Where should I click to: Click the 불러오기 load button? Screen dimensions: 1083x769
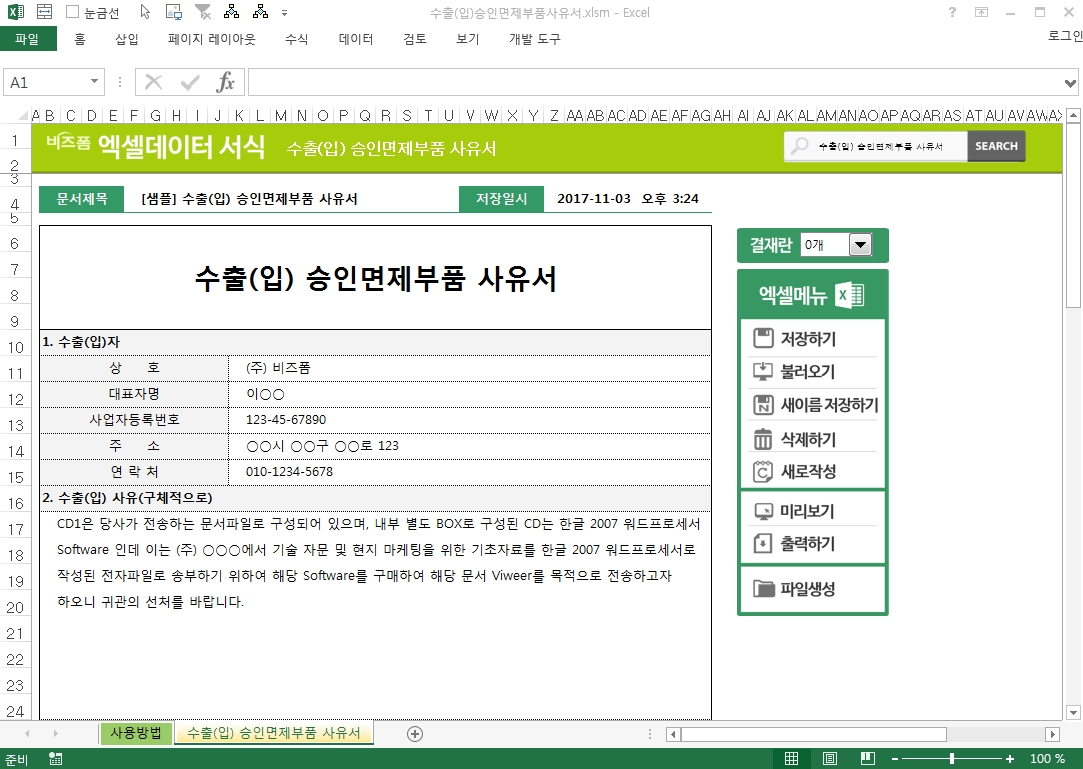point(807,372)
